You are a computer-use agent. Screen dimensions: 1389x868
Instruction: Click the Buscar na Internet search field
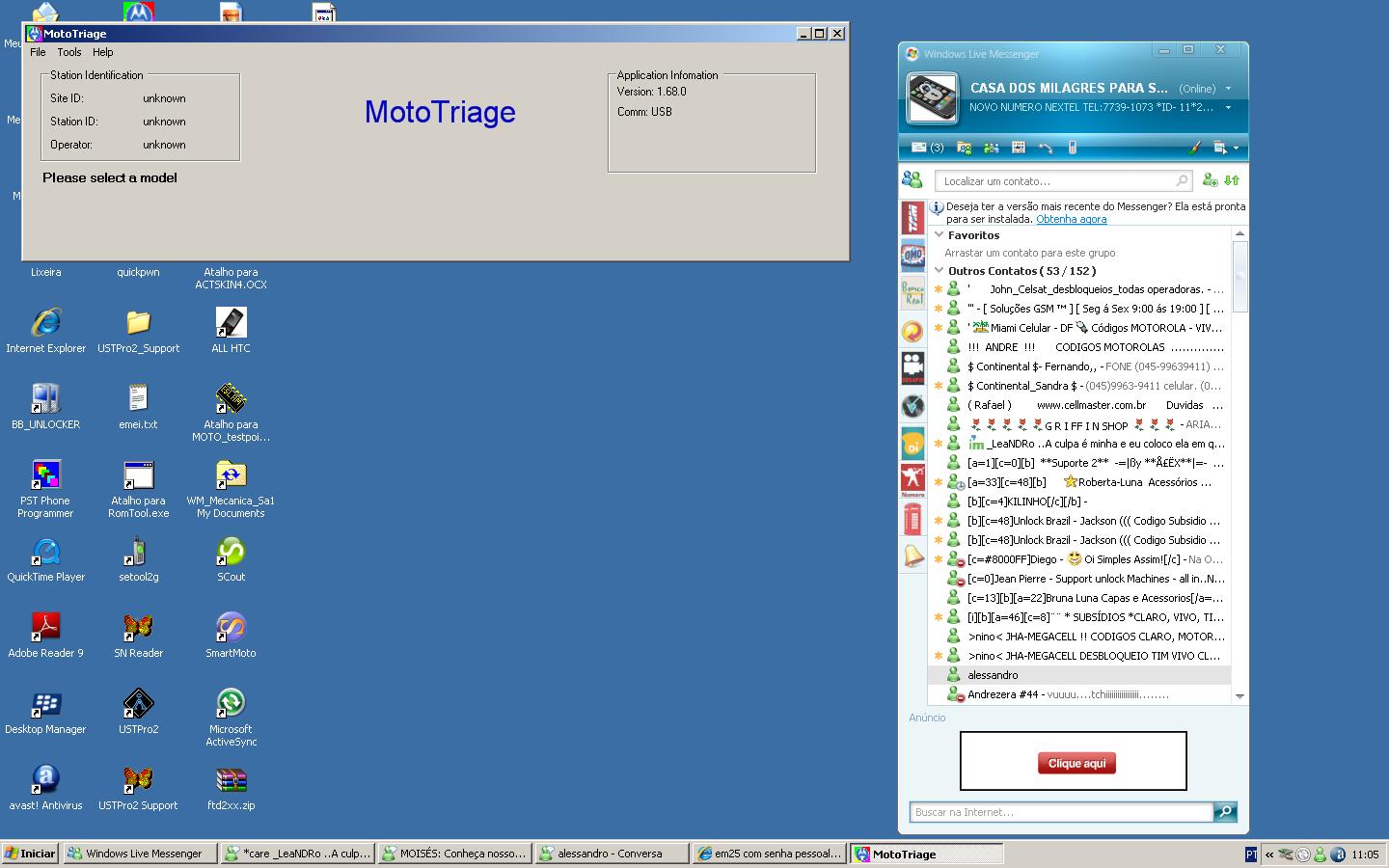point(1061,812)
